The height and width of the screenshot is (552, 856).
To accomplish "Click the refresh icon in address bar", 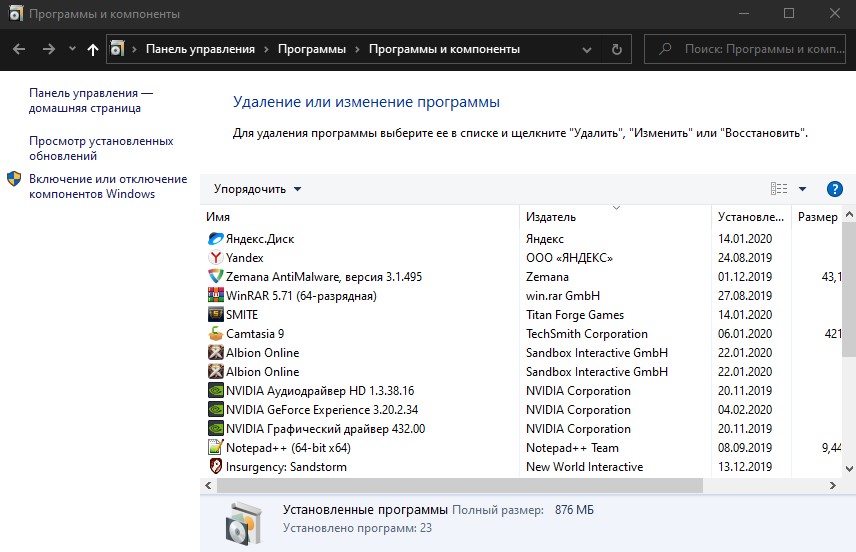I will point(616,49).
